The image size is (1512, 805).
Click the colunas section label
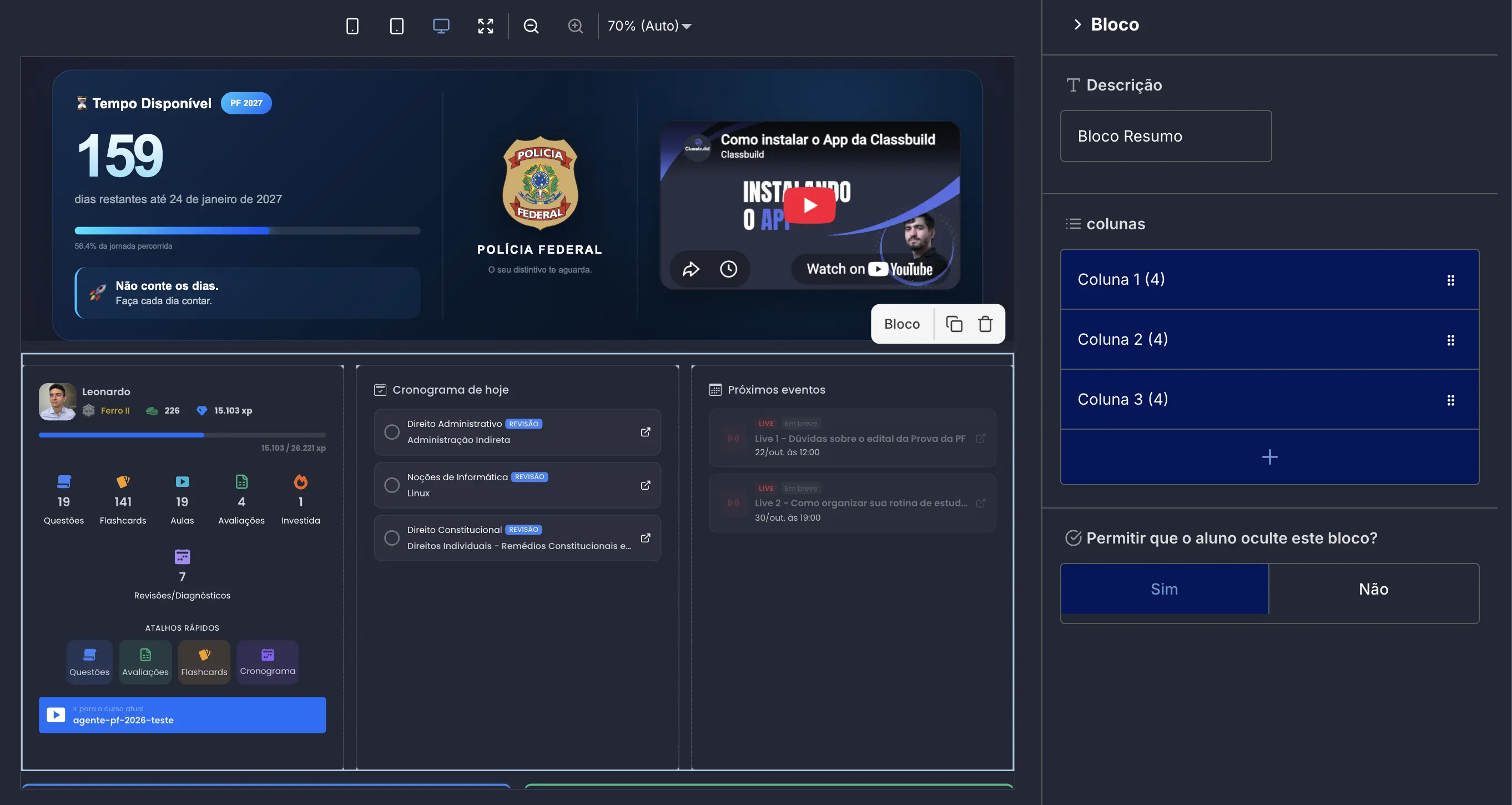pos(1115,224)
